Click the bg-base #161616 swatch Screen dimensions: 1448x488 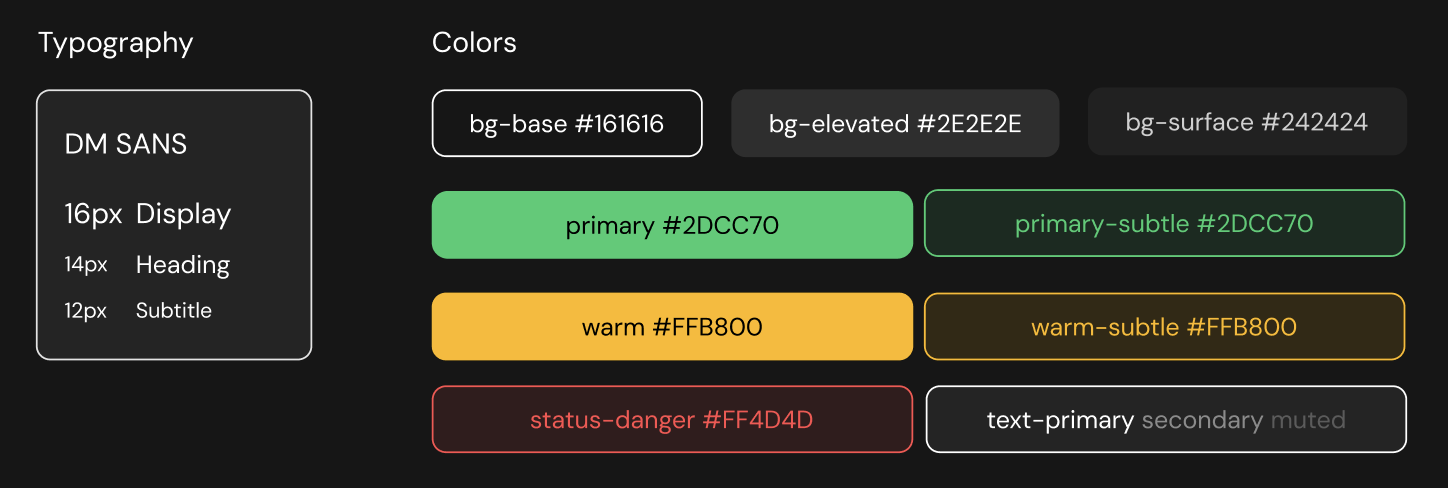coord(567,124)
